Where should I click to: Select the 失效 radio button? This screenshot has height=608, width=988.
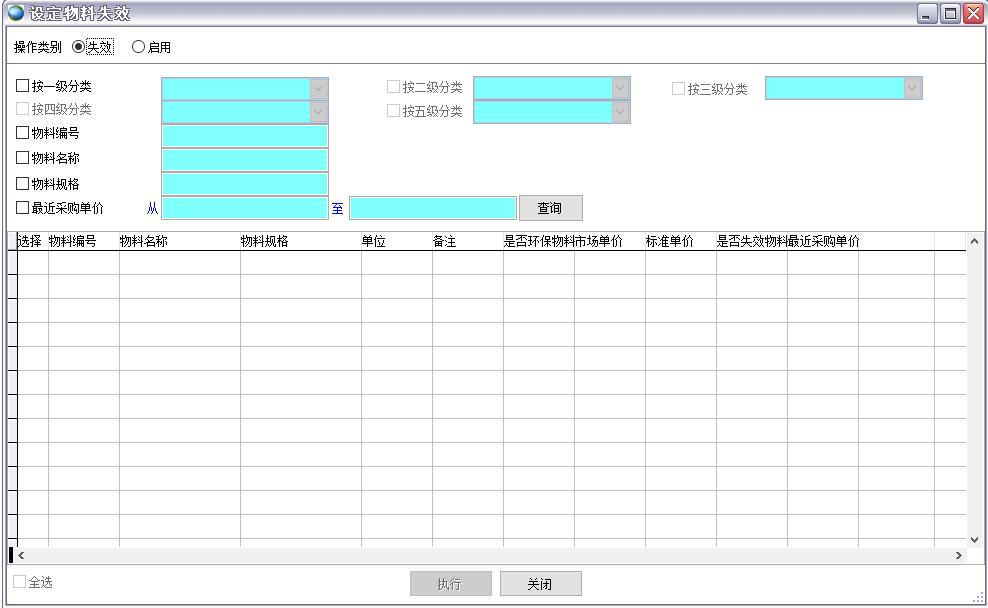(80, 47)
